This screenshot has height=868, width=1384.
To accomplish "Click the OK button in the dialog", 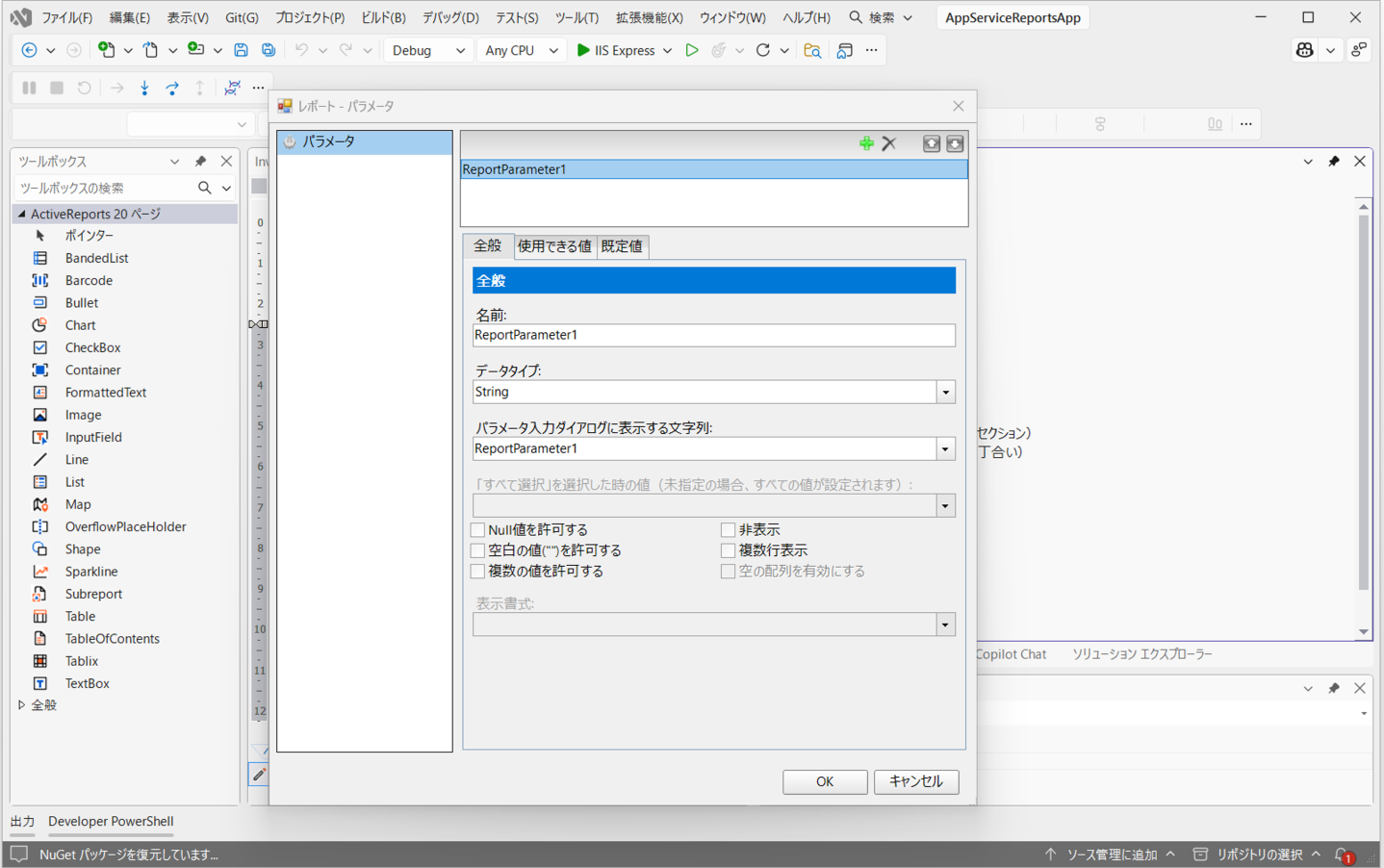I will coord(825,781).
